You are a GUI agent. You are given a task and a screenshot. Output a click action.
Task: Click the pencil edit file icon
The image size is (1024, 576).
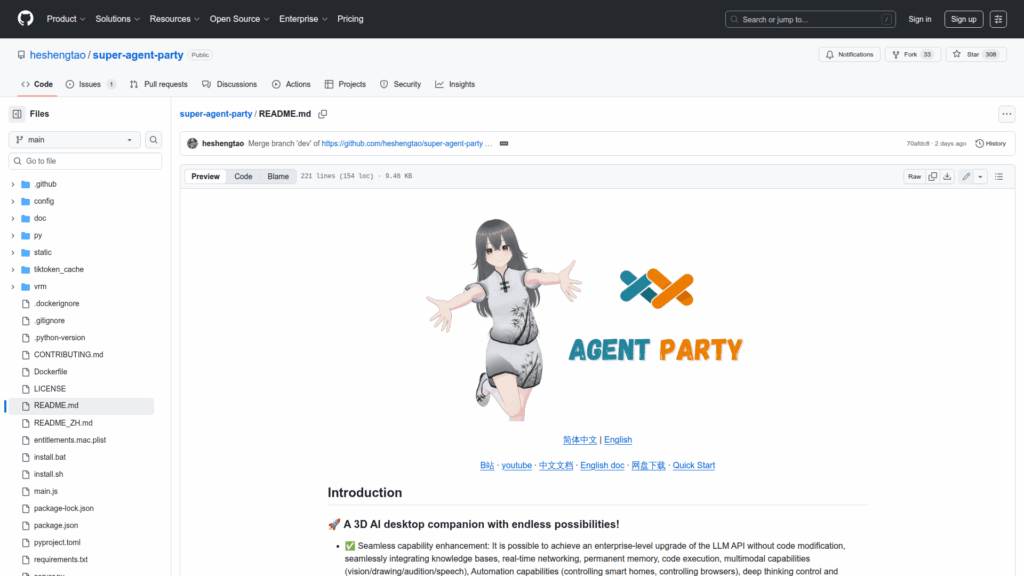tap(966, 176)
